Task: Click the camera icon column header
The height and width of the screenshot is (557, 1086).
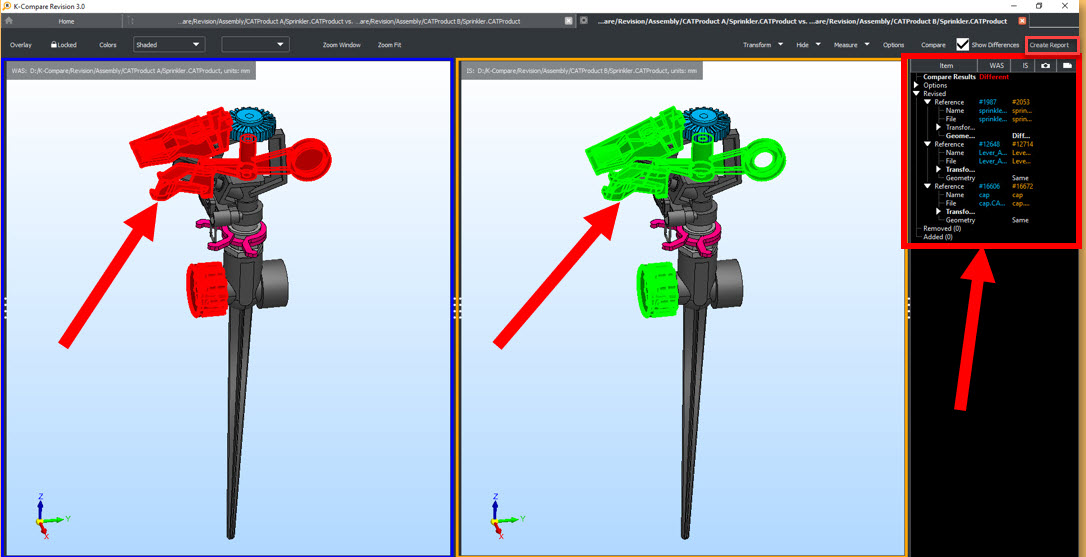Action: 1045,65
